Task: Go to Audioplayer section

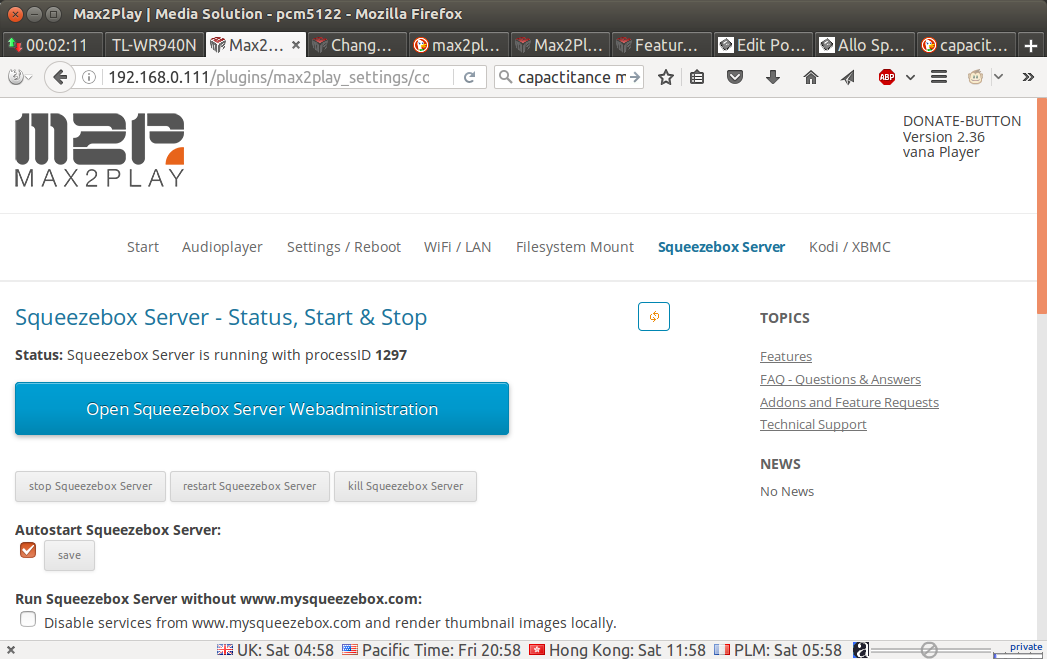Action: pyautogui.click(x=222, y=247)
